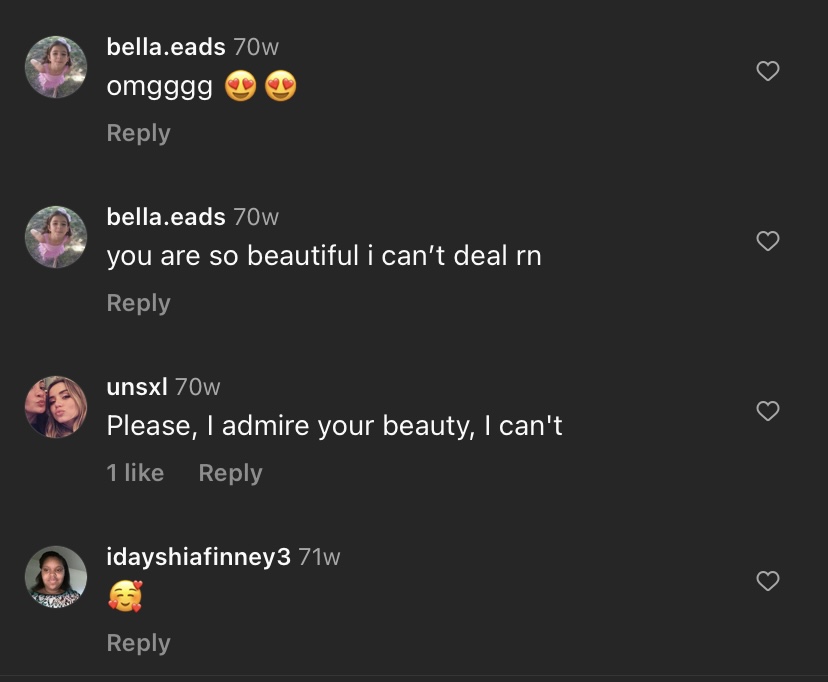
Task: Like unsxl's comment using the heart icon
Action: tap(767, 411)
